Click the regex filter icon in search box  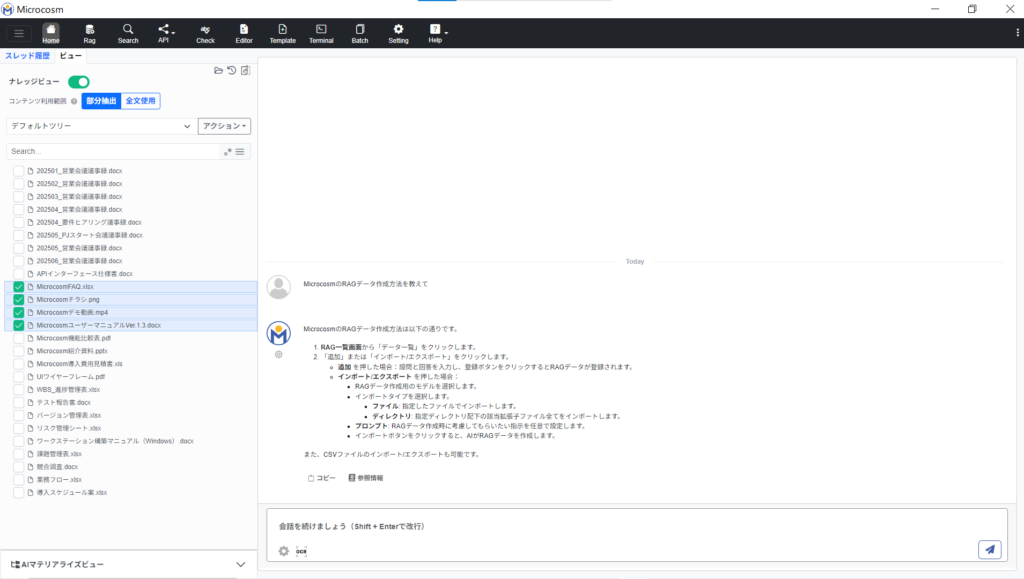point(228,151)
